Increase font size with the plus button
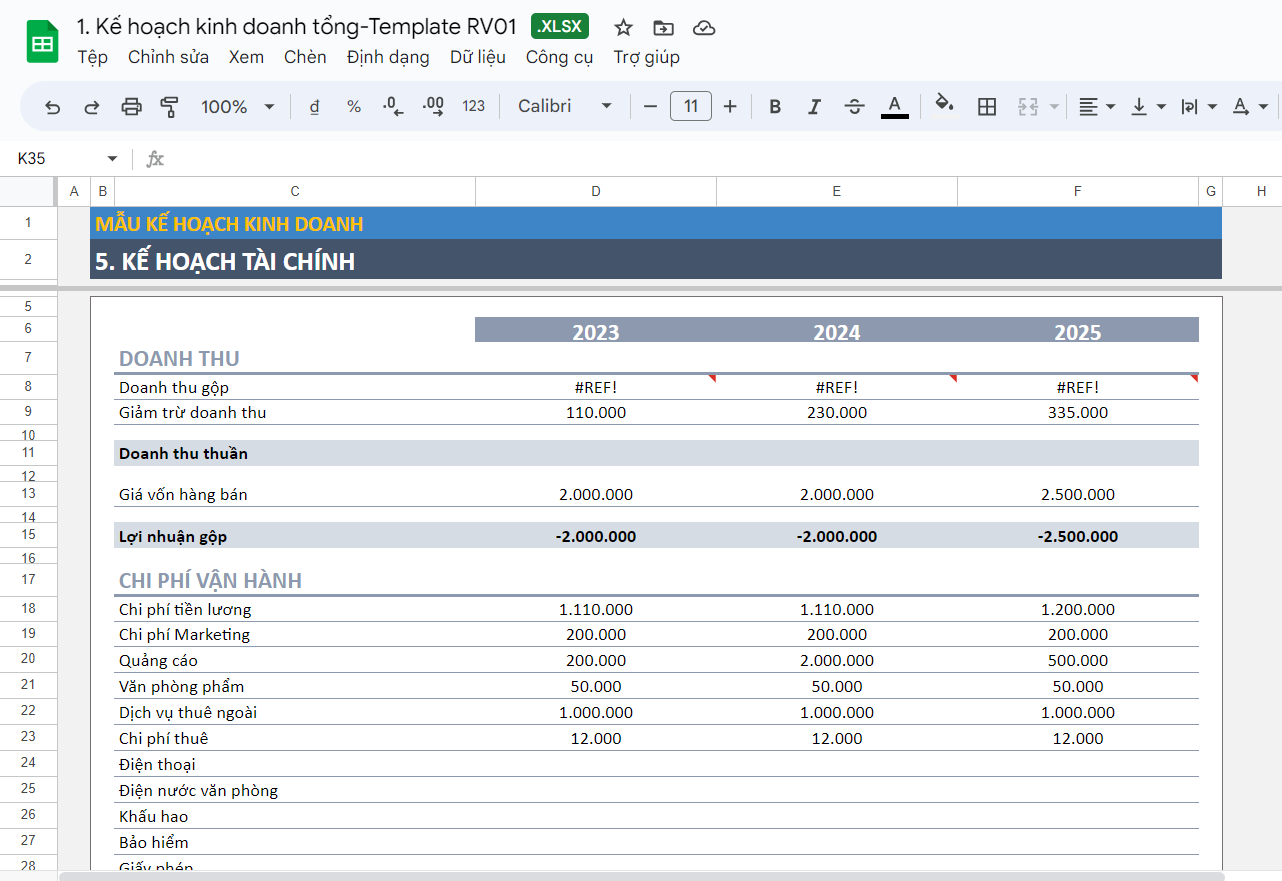 click(x=730, y=106)
